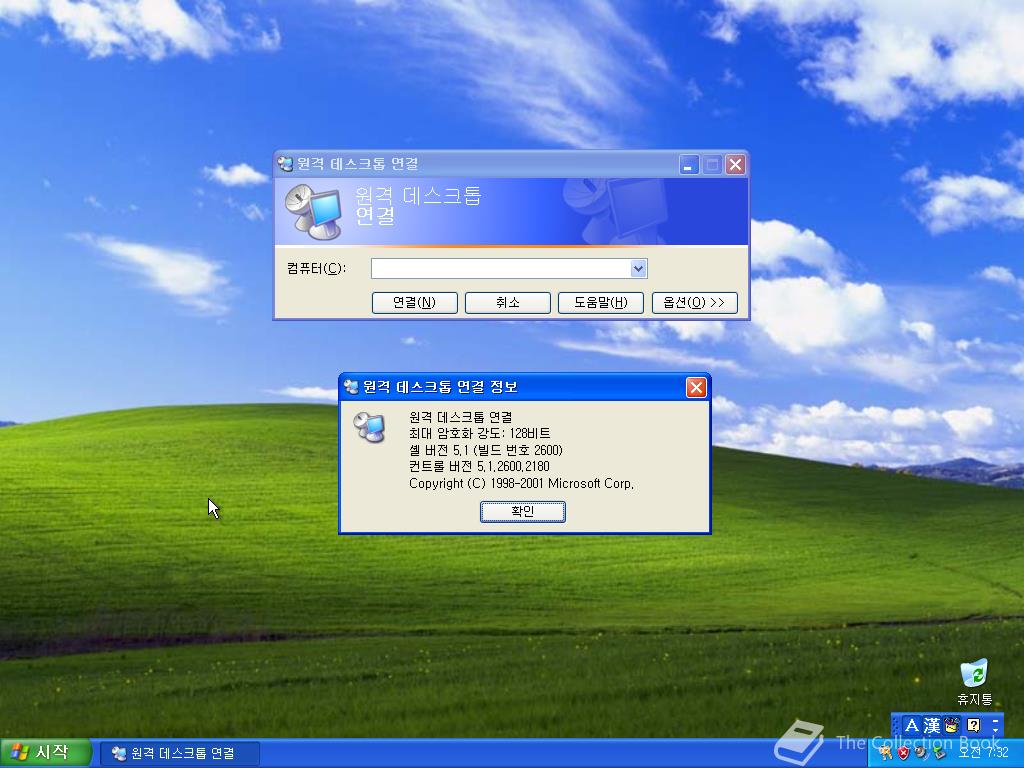Open the language bar options arrow
The height and width of the screenshot is (768, 1024).
click(x=995, y=730)
